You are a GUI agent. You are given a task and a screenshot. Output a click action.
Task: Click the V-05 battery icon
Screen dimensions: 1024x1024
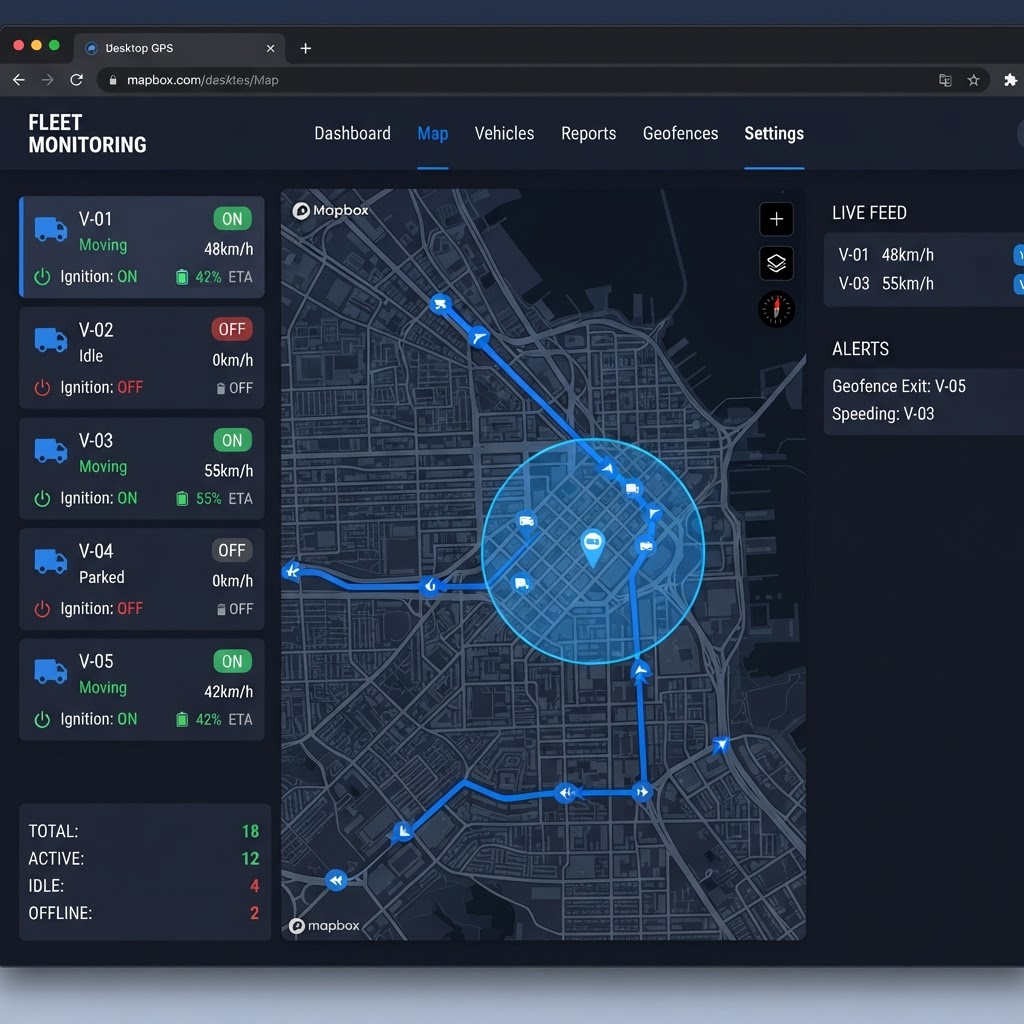click(182, 719)
